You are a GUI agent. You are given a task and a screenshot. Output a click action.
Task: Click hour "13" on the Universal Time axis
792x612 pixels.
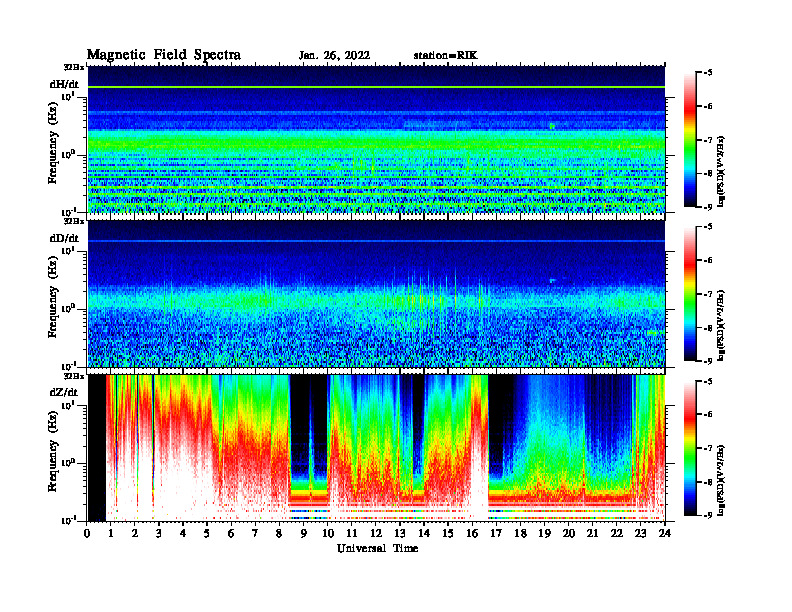tap(400, 534)
